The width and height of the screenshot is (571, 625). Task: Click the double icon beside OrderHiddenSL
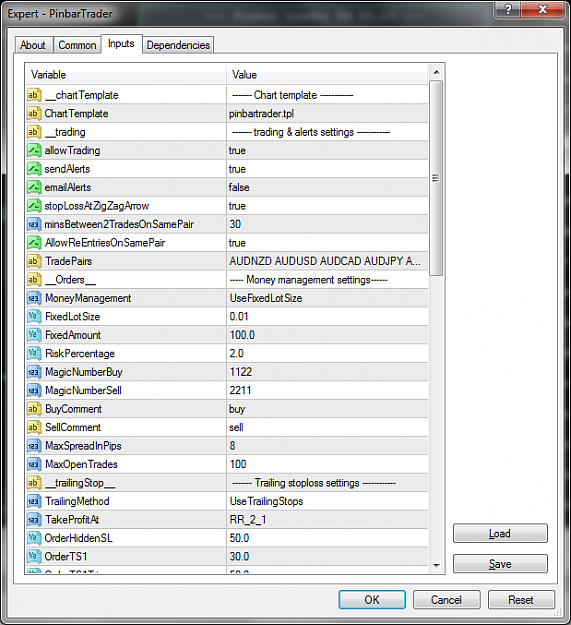34,538
